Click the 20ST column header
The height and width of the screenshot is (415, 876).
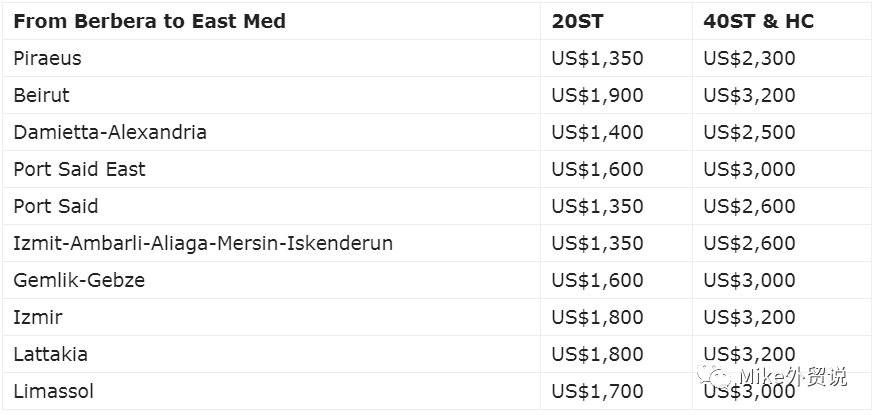(x=577, y=21)
